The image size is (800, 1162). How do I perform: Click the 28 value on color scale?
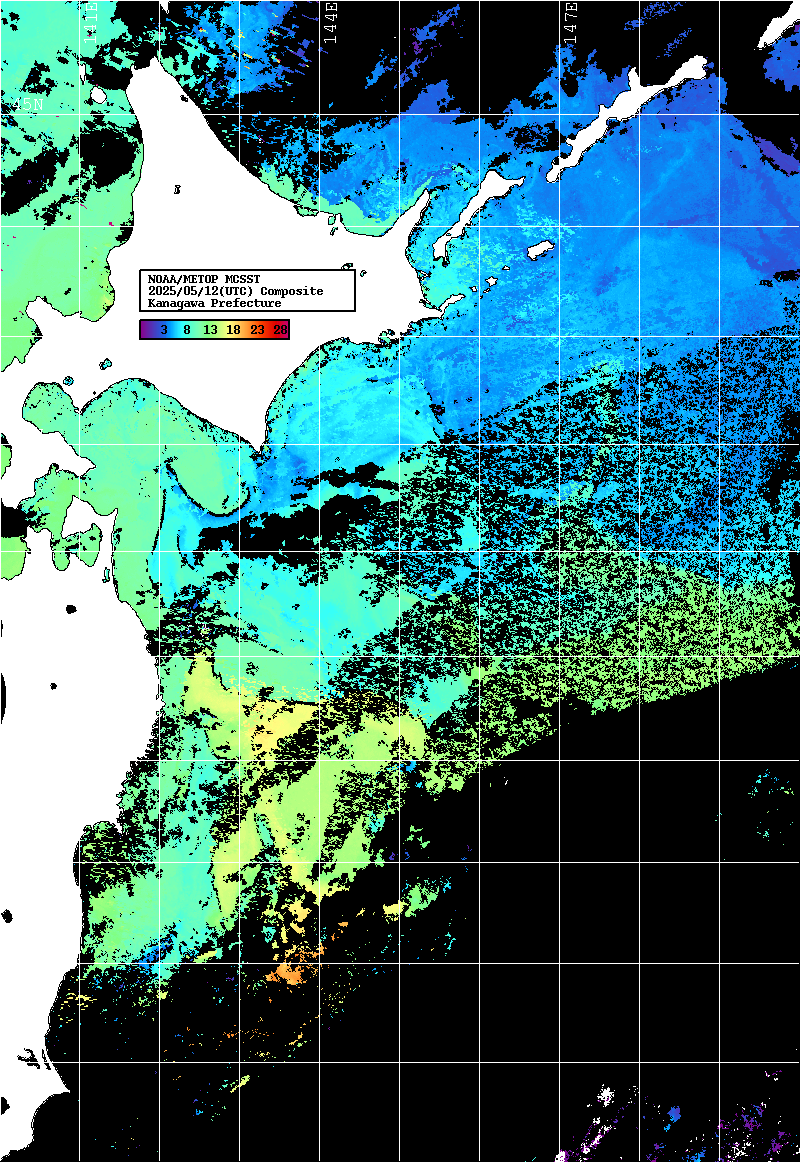pyautogui.click(x=280, y=330)
